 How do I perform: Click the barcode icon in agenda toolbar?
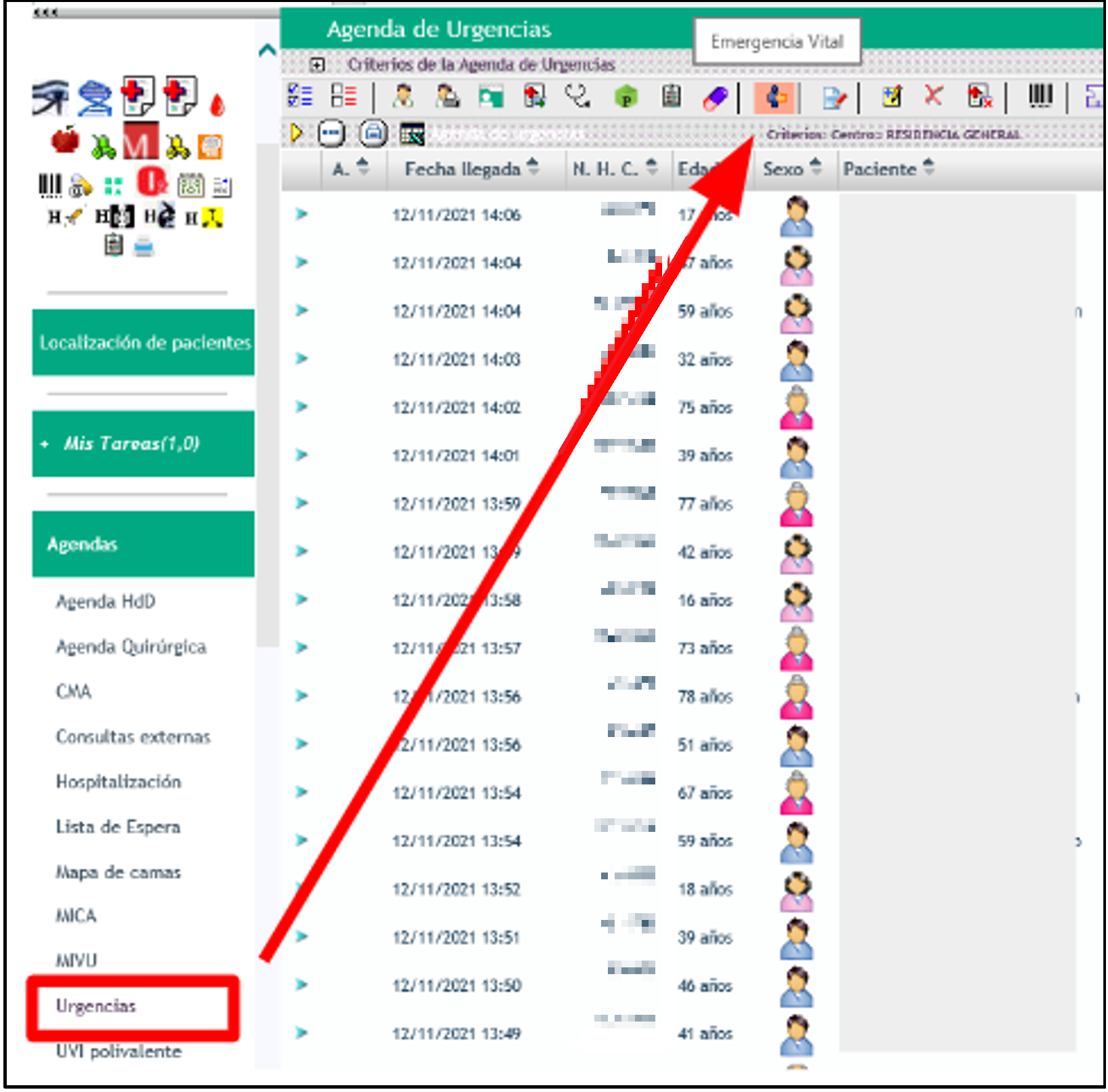tap(1040, 96)
